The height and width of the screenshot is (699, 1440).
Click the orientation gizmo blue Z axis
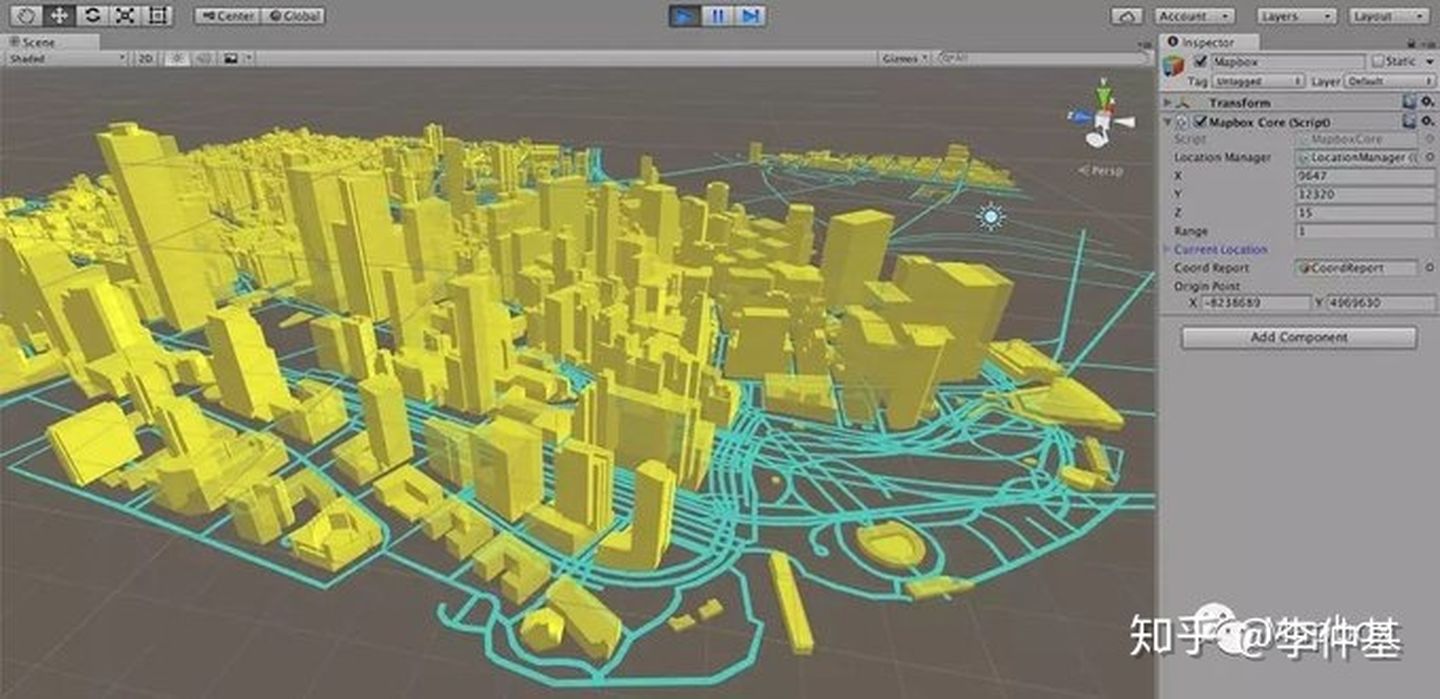point(1078,116)
